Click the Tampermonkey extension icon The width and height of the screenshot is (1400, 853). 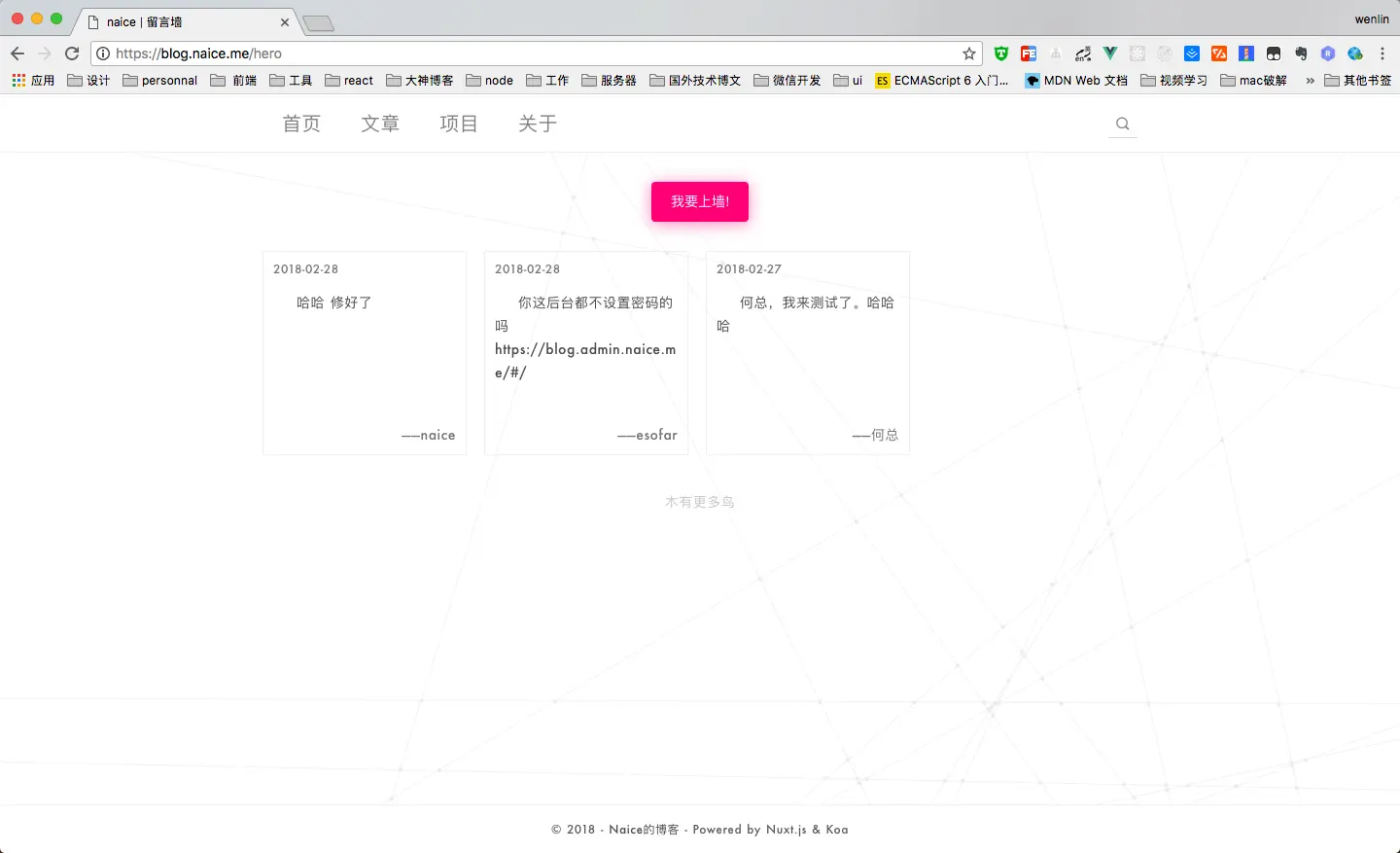tap(1274, 53)
